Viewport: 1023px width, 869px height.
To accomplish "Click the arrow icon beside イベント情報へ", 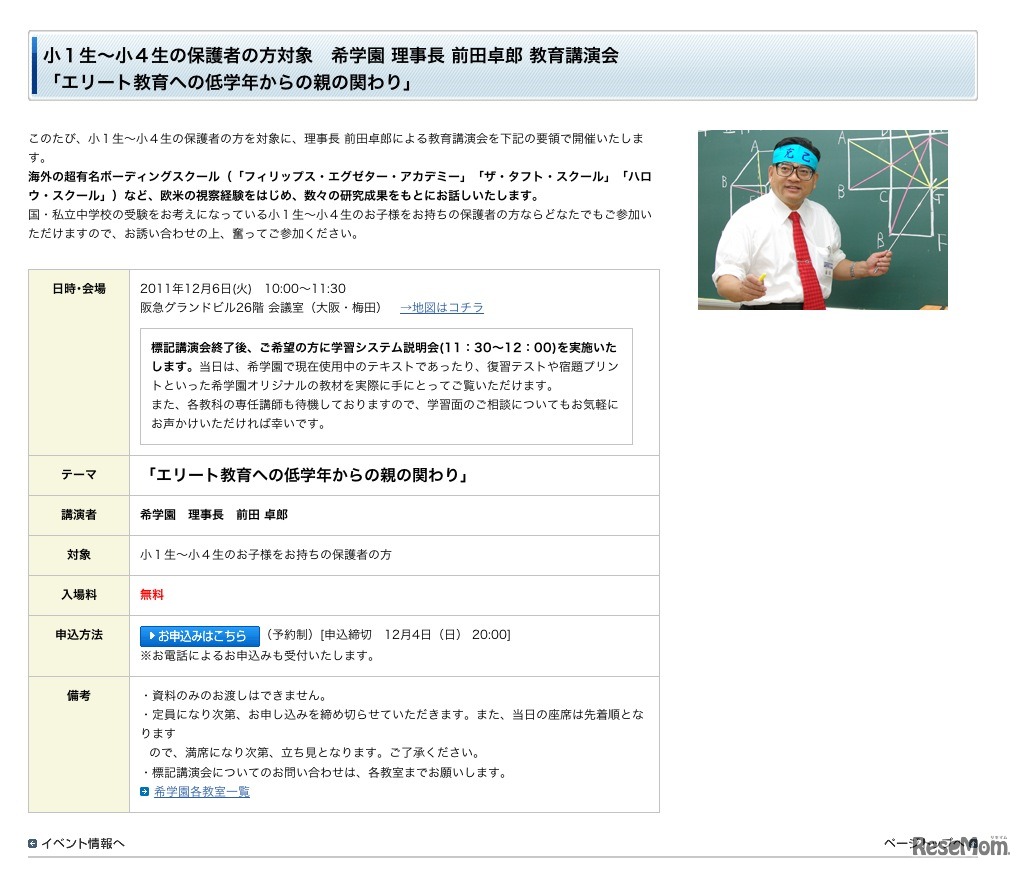I will click(33, 843).
